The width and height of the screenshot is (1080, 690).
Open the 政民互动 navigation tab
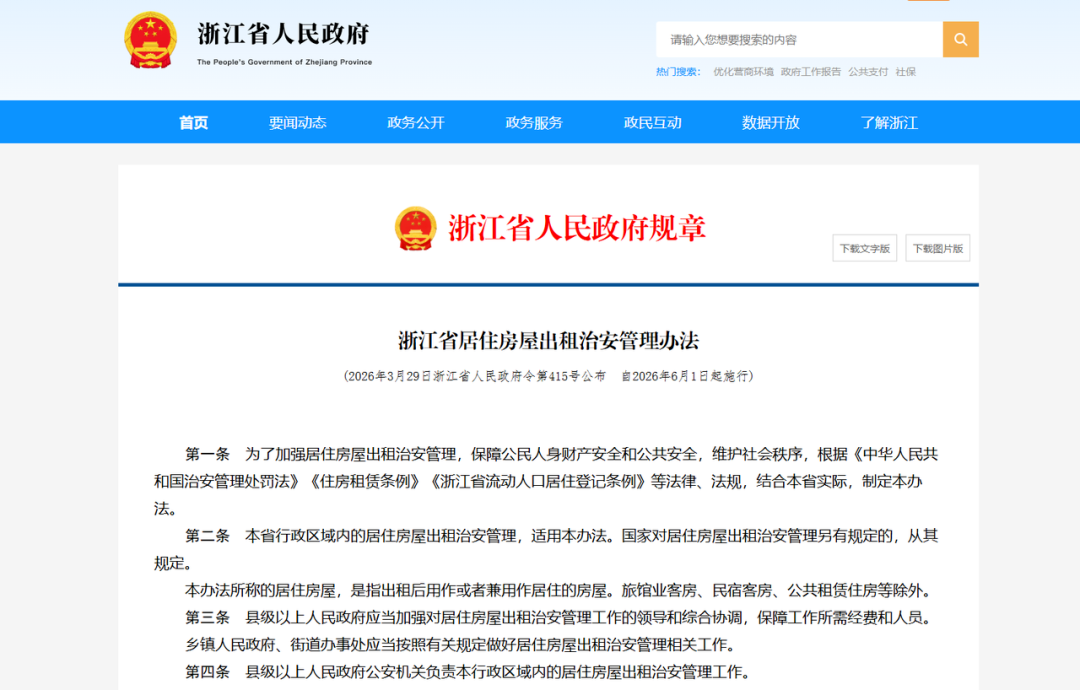click(x=652, y=123)
